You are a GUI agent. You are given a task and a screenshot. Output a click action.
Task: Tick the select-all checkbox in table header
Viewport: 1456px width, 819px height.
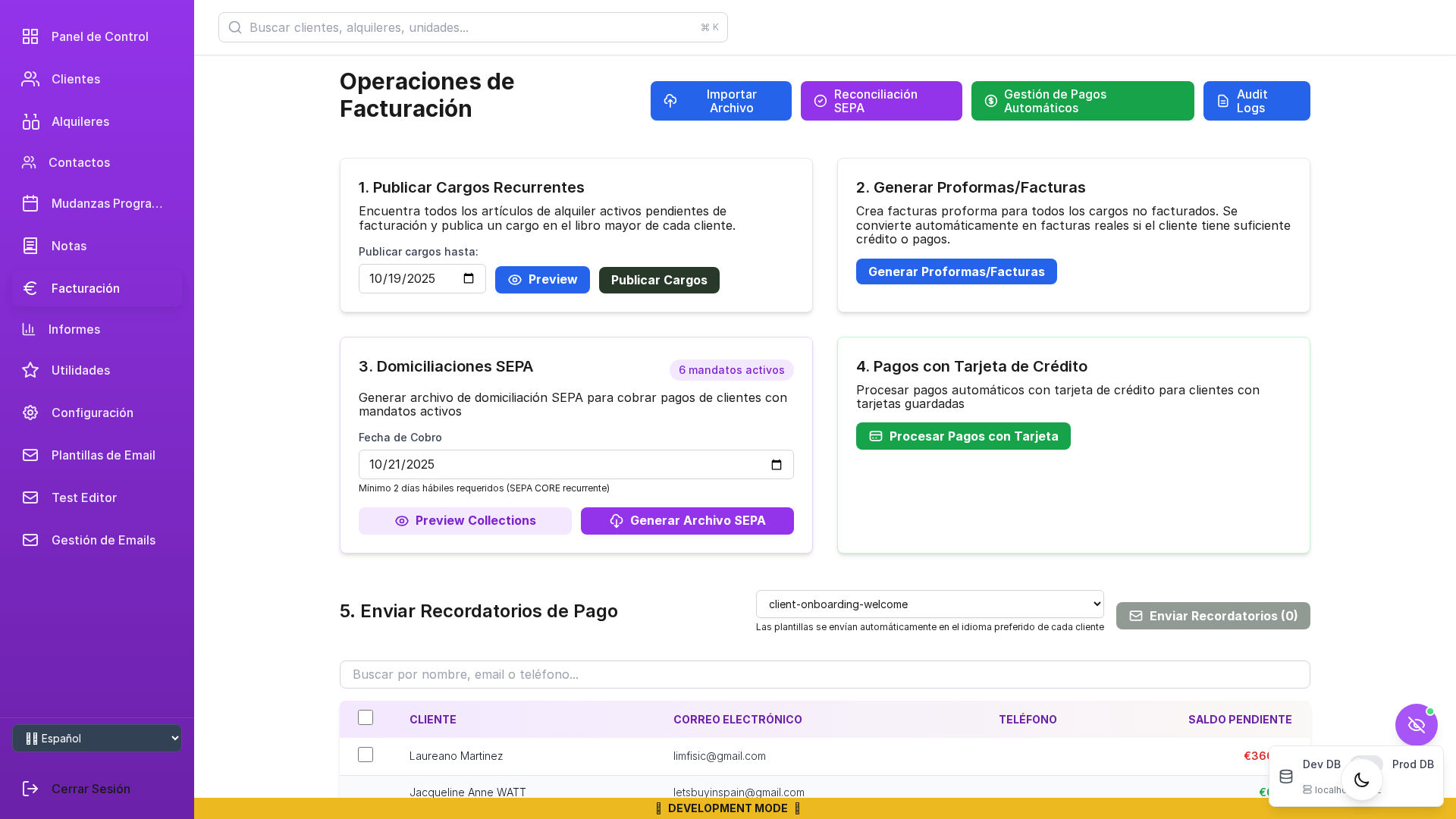(x=366, y=717)
